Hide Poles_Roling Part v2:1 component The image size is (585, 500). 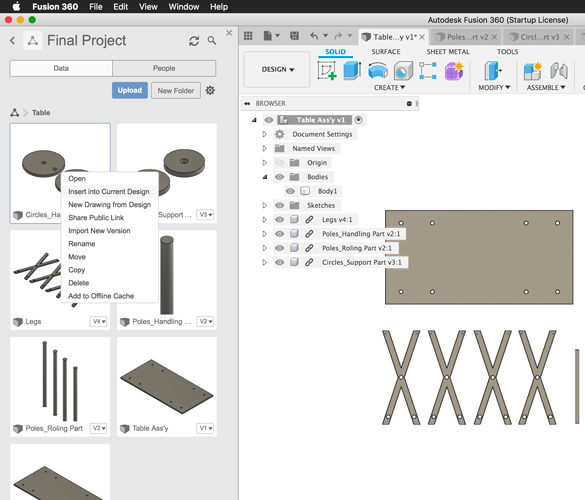pyautogui.click(x=279, y=248)
